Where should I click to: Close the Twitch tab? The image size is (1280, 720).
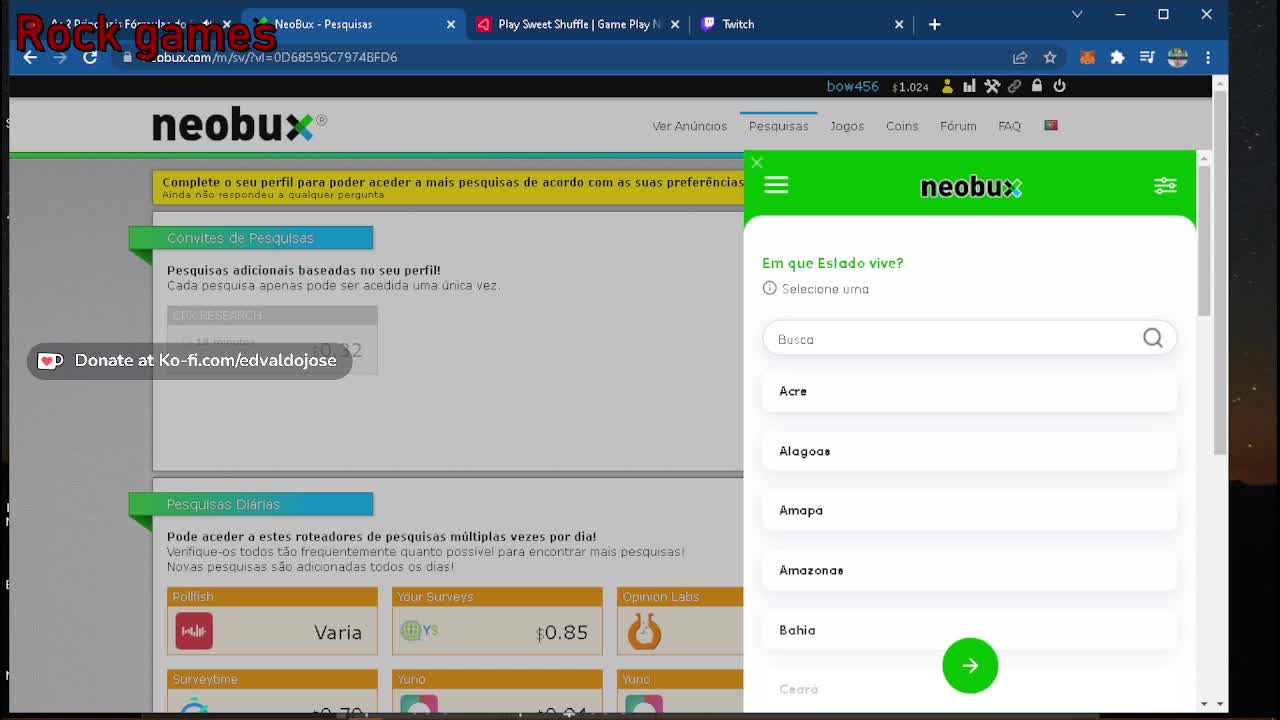tap(899, 24)
